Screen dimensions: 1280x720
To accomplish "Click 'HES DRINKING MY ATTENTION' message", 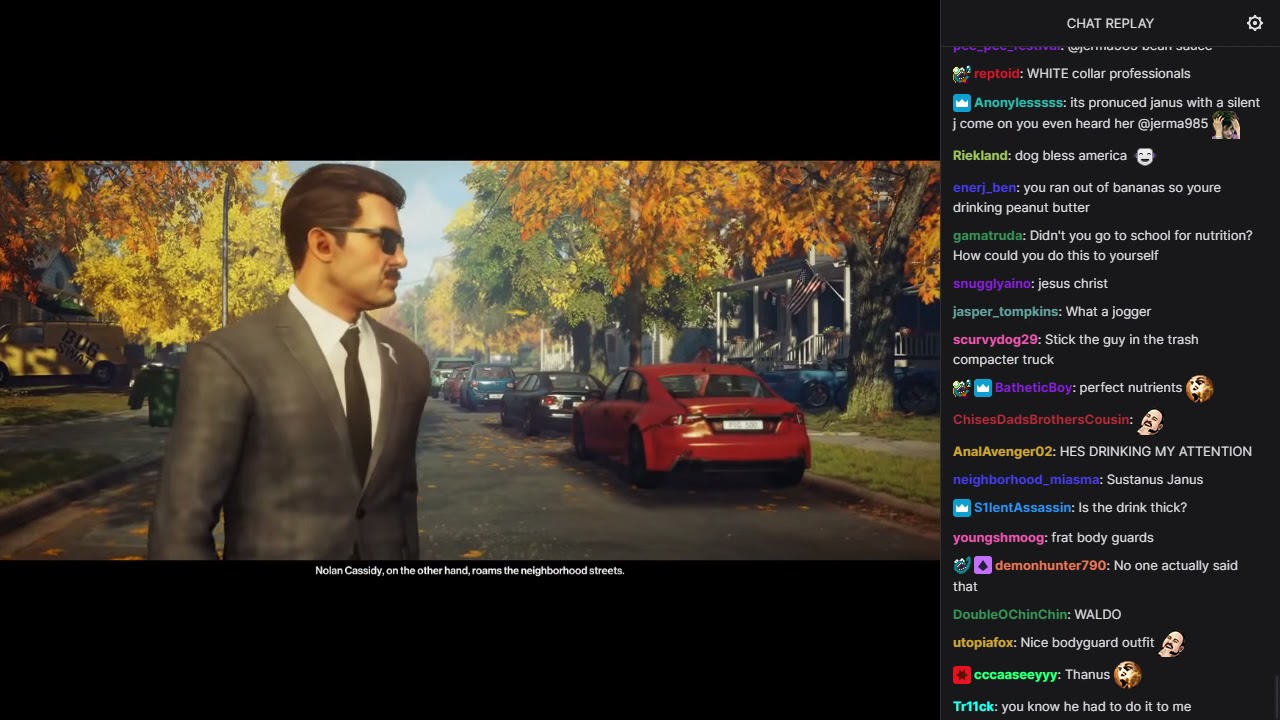I will click(1155, 452).
